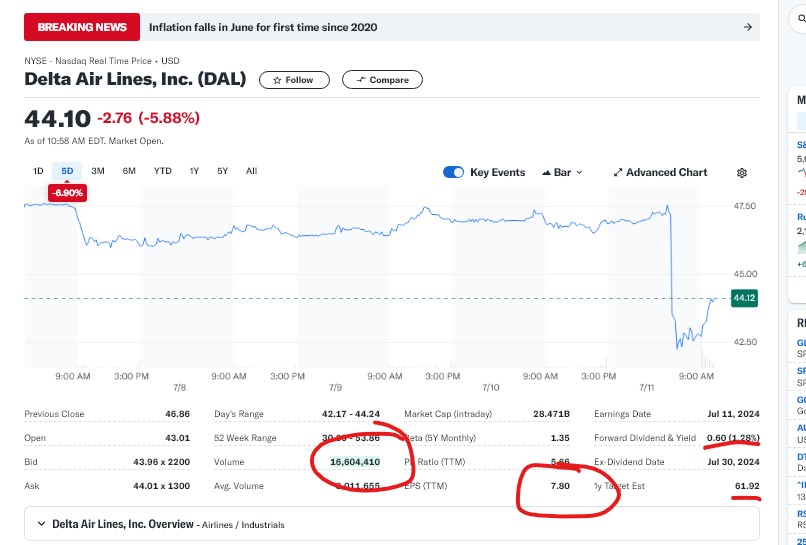Click the Compare button
This screenshot has width=806, height=545.
(382, 80)
